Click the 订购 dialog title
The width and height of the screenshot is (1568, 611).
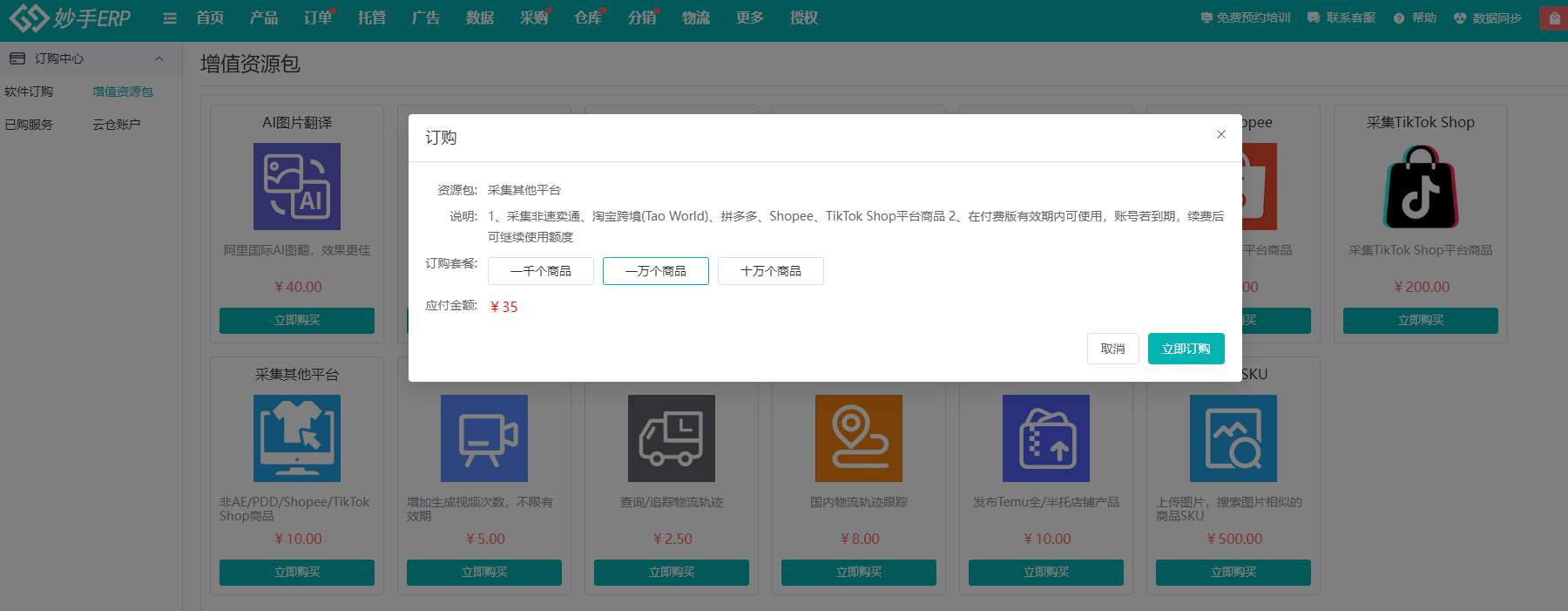(x=441, y=138)
